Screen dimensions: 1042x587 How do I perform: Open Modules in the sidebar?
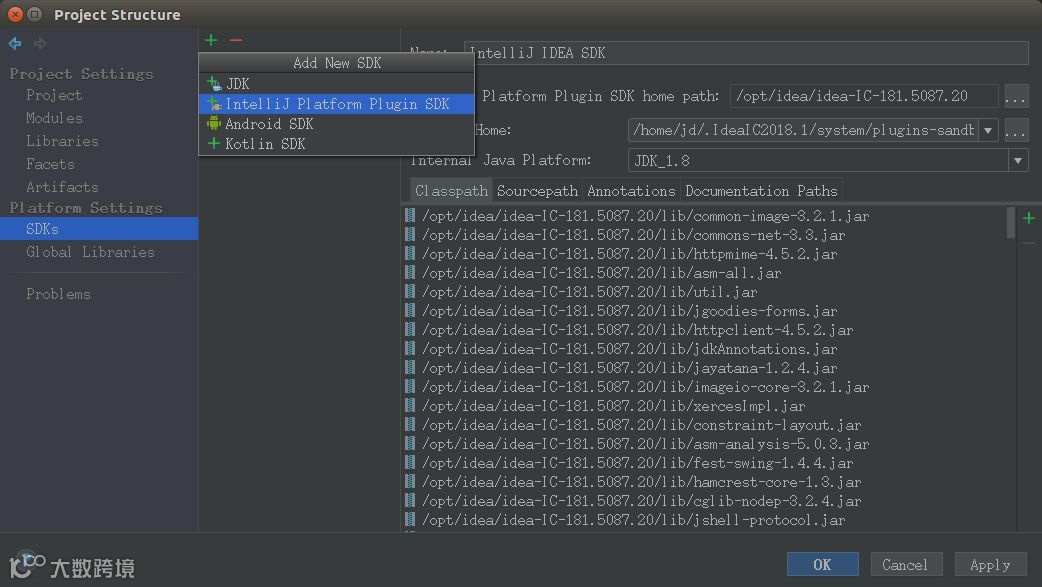tap(54, 118)
